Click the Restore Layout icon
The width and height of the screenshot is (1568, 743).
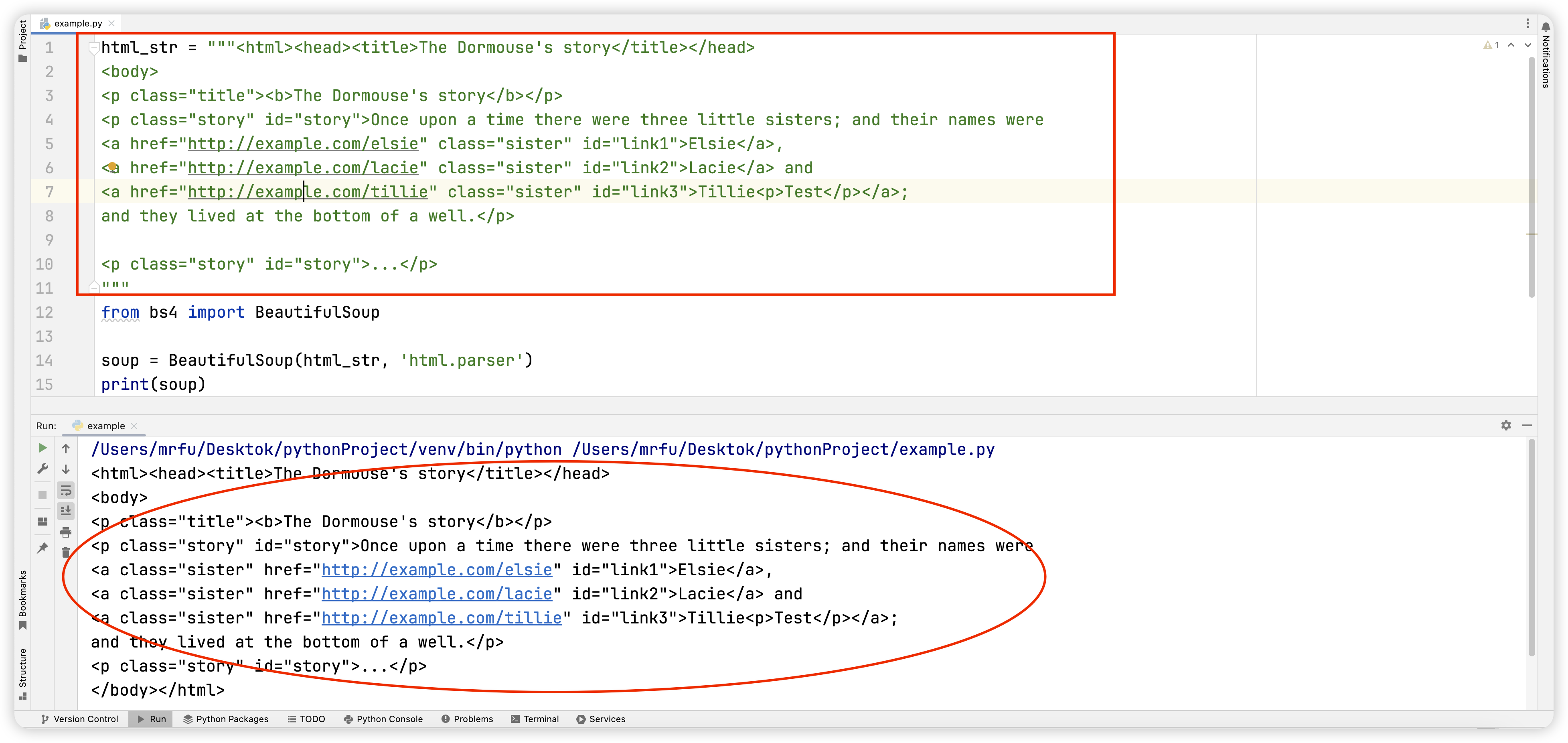[x=43, y=521]
